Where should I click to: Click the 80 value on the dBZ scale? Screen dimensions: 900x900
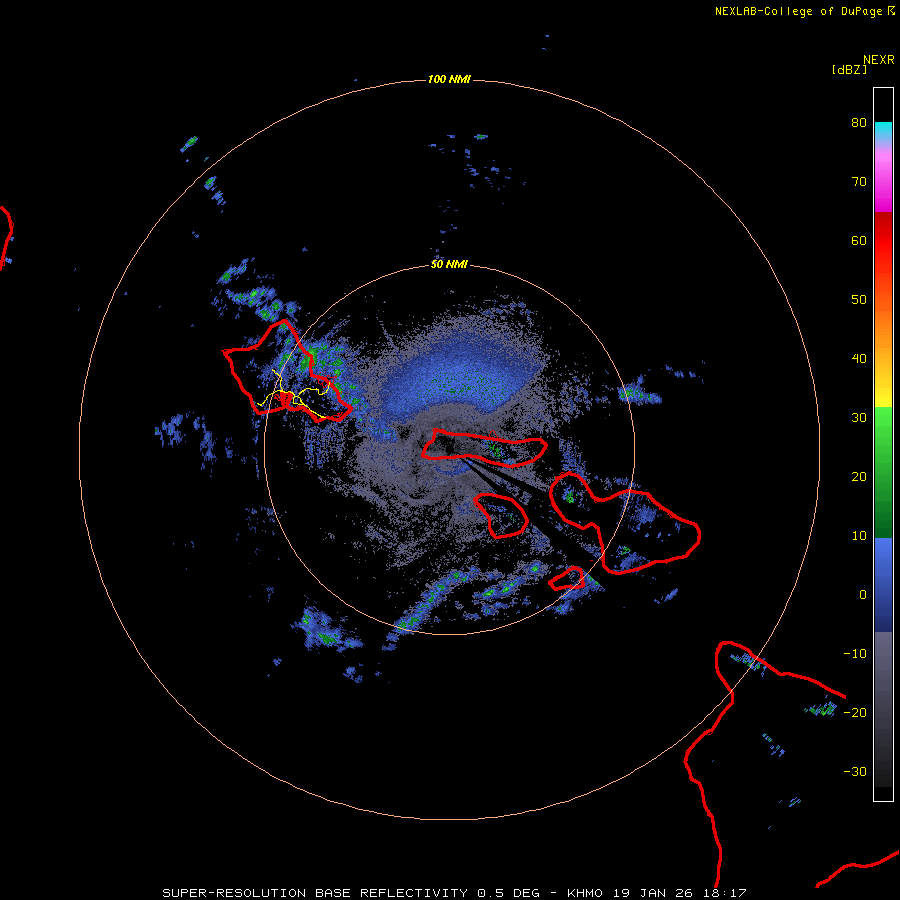(859, 123)
